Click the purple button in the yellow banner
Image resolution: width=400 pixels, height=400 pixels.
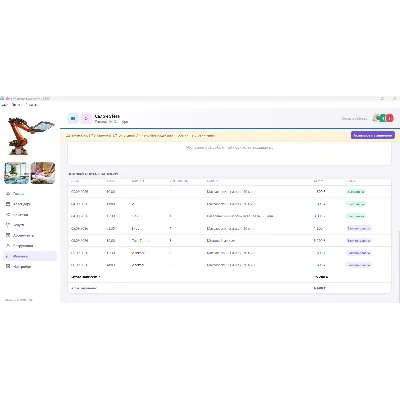click(x=373, y=135)
